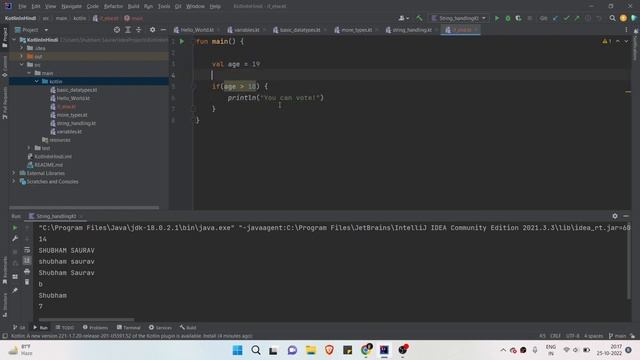Open editor tabs more-options dots

627,30
